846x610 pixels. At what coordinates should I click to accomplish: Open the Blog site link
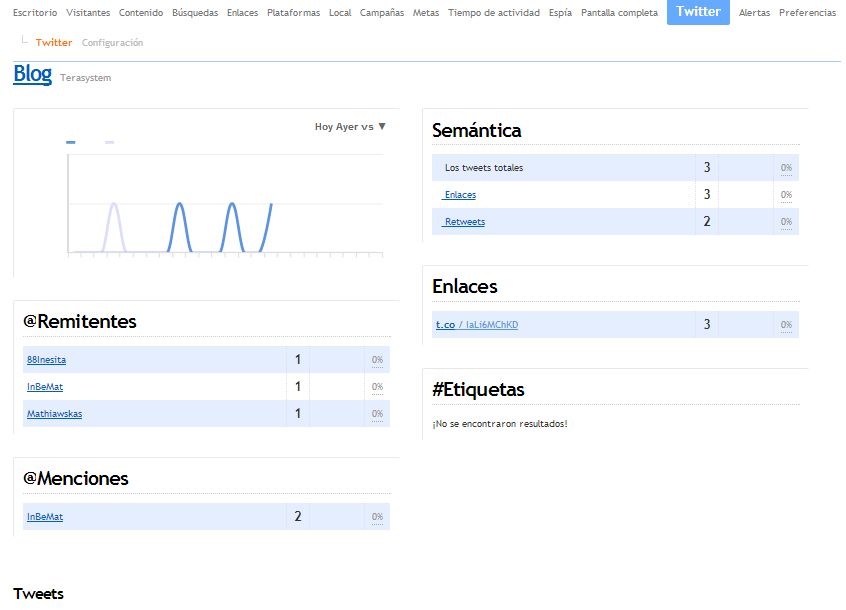(30, 74)
